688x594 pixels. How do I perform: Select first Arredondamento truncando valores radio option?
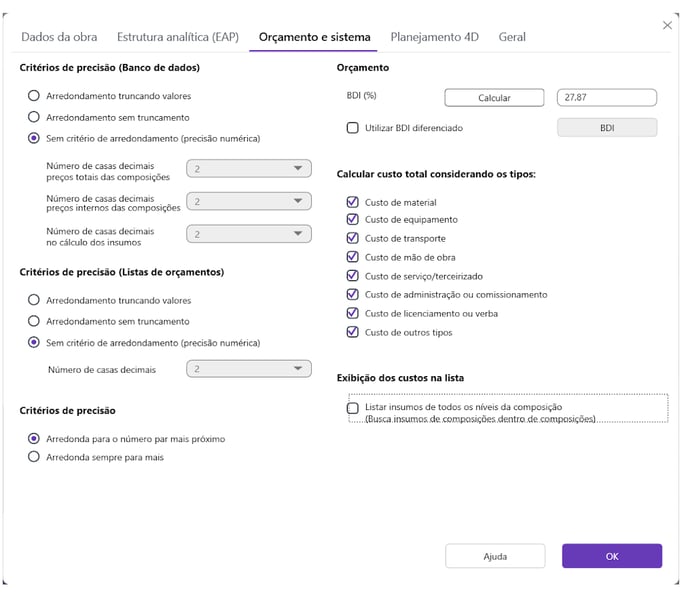(34, 96)
